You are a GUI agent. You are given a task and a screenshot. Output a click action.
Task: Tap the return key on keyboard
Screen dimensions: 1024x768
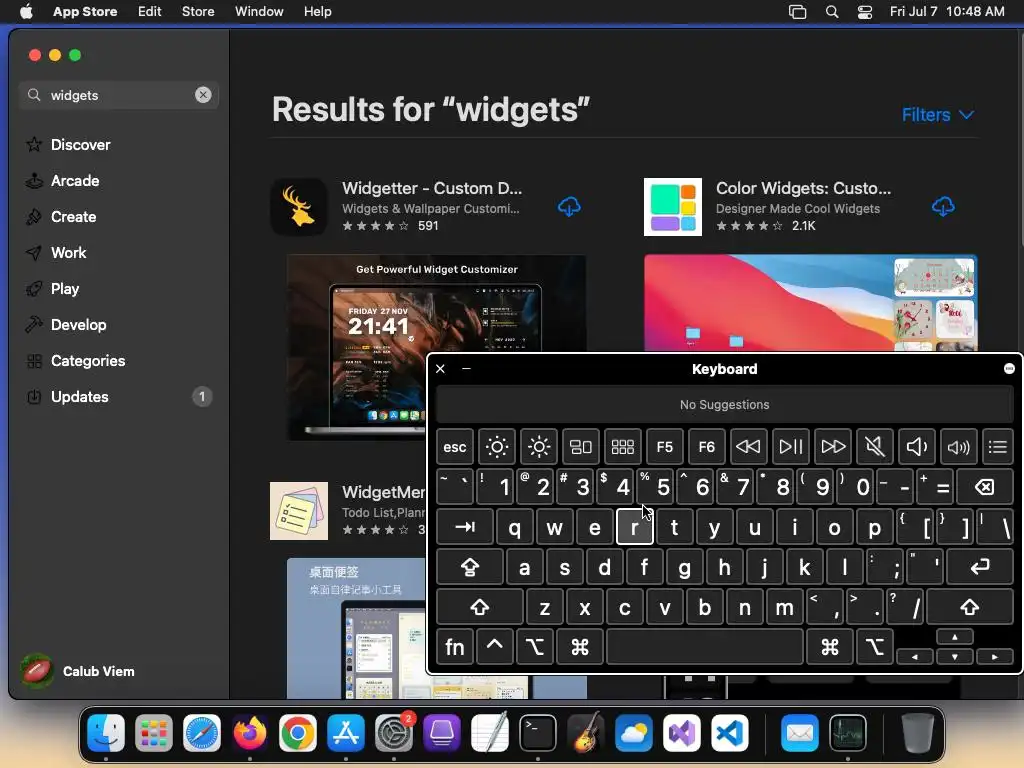point(980,567)
